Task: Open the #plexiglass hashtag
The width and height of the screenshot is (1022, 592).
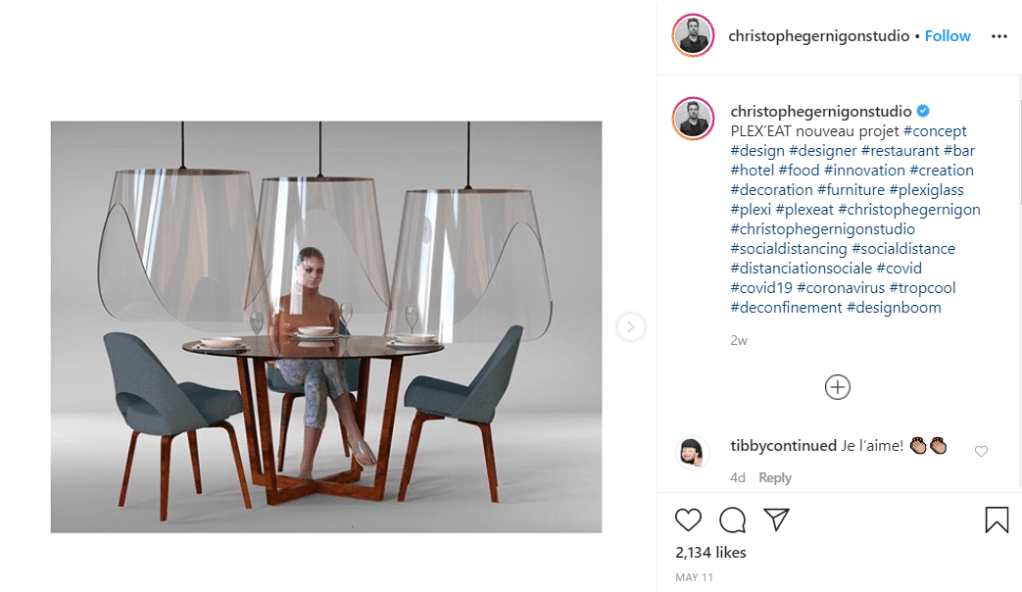Action: [x=926, y=190]
